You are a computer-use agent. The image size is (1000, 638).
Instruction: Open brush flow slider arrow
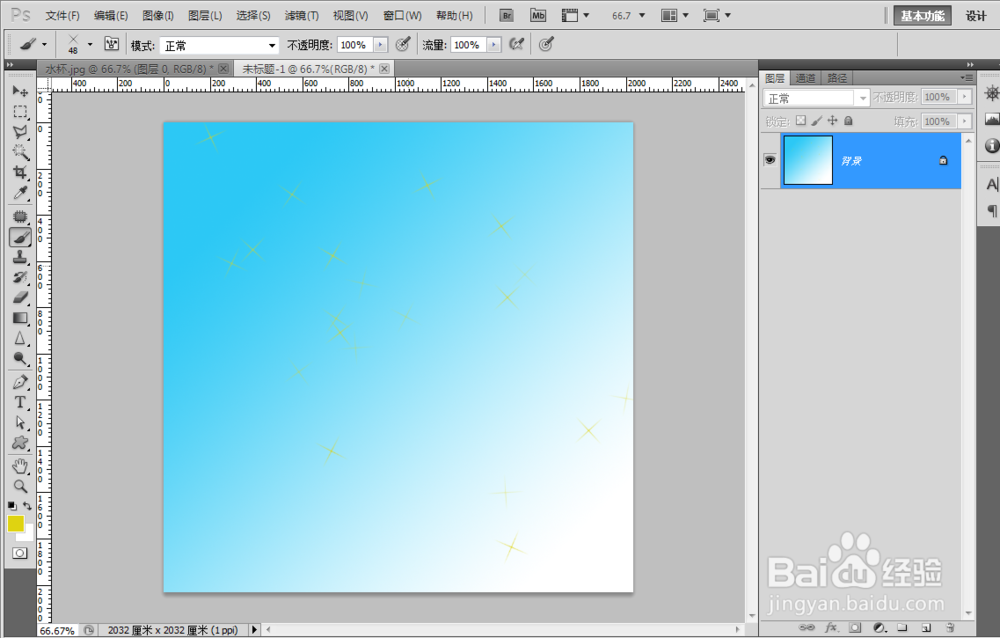(494, 45)
